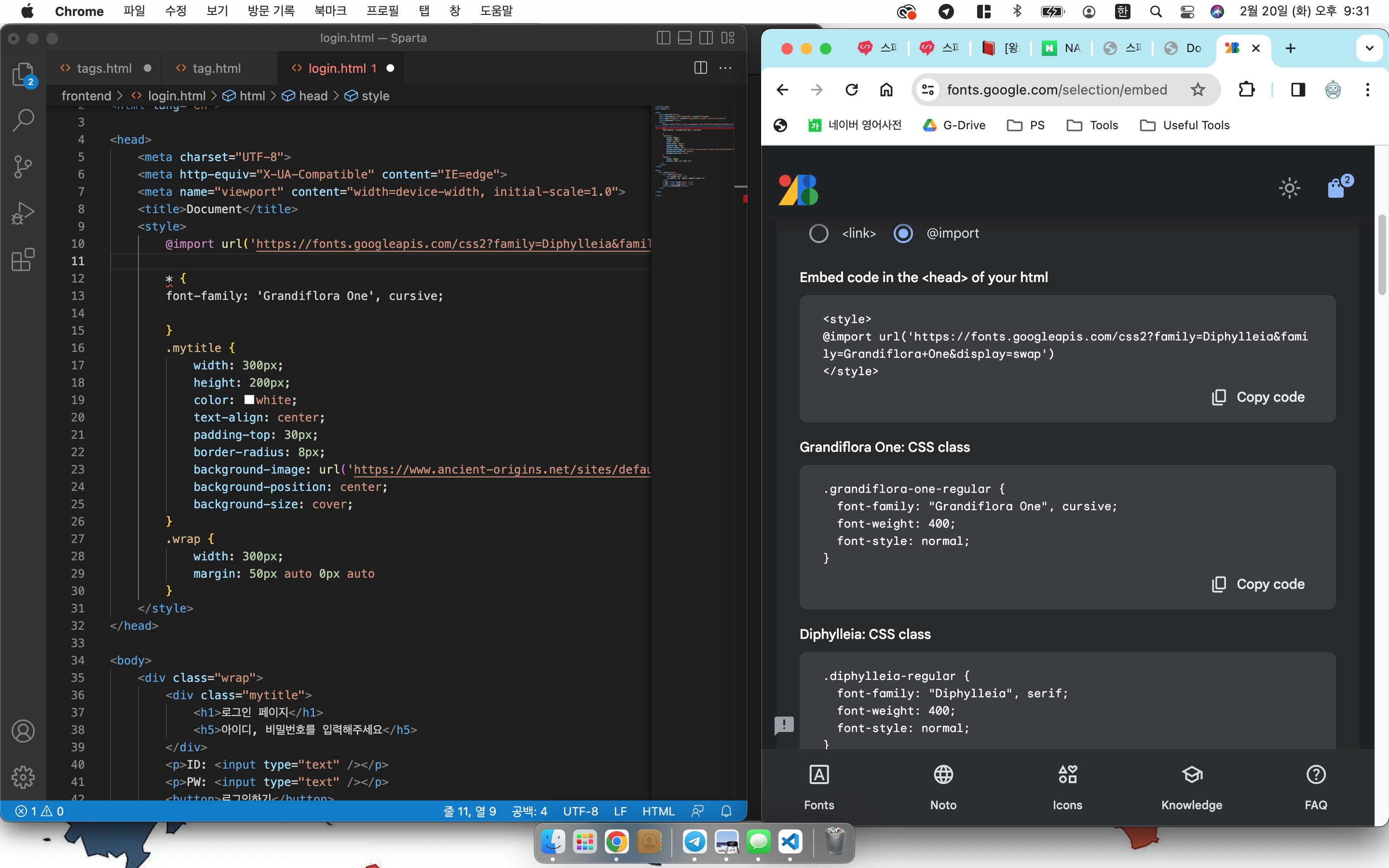Select the @import radio option
Screen dimensions: 1389x868
click(x=903, y=233)
